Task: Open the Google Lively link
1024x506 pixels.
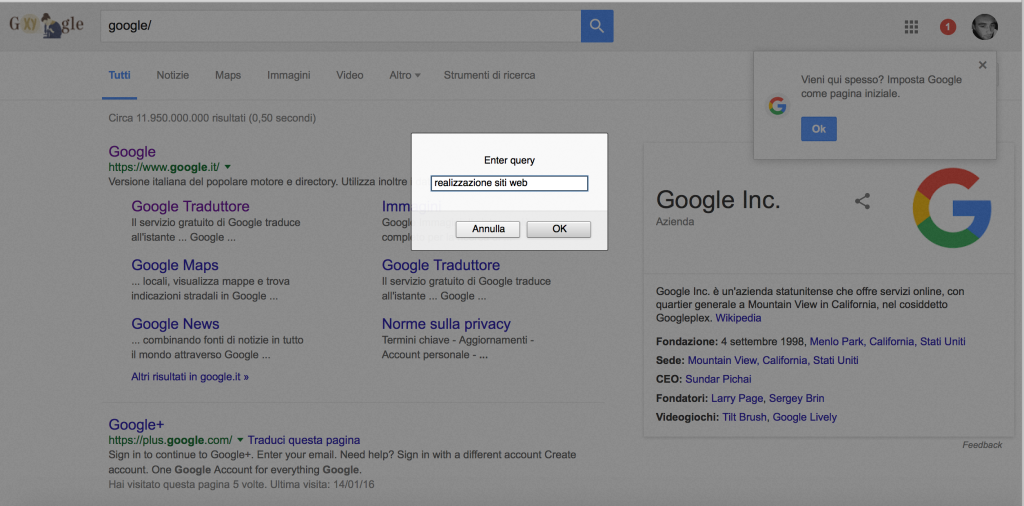Action: coord(805,417)
